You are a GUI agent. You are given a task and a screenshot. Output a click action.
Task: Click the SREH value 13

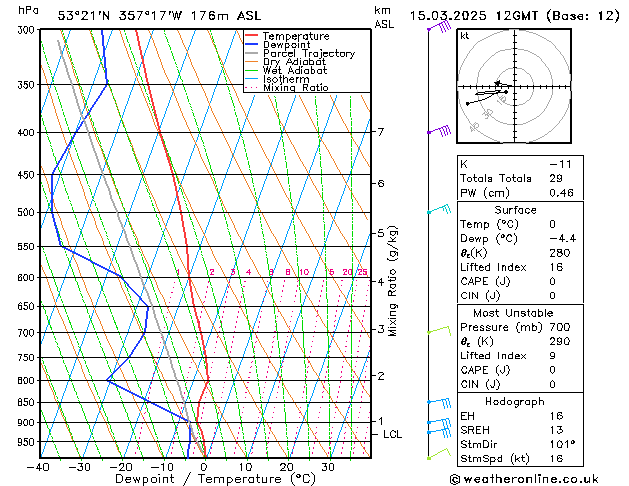click(556, 430)
